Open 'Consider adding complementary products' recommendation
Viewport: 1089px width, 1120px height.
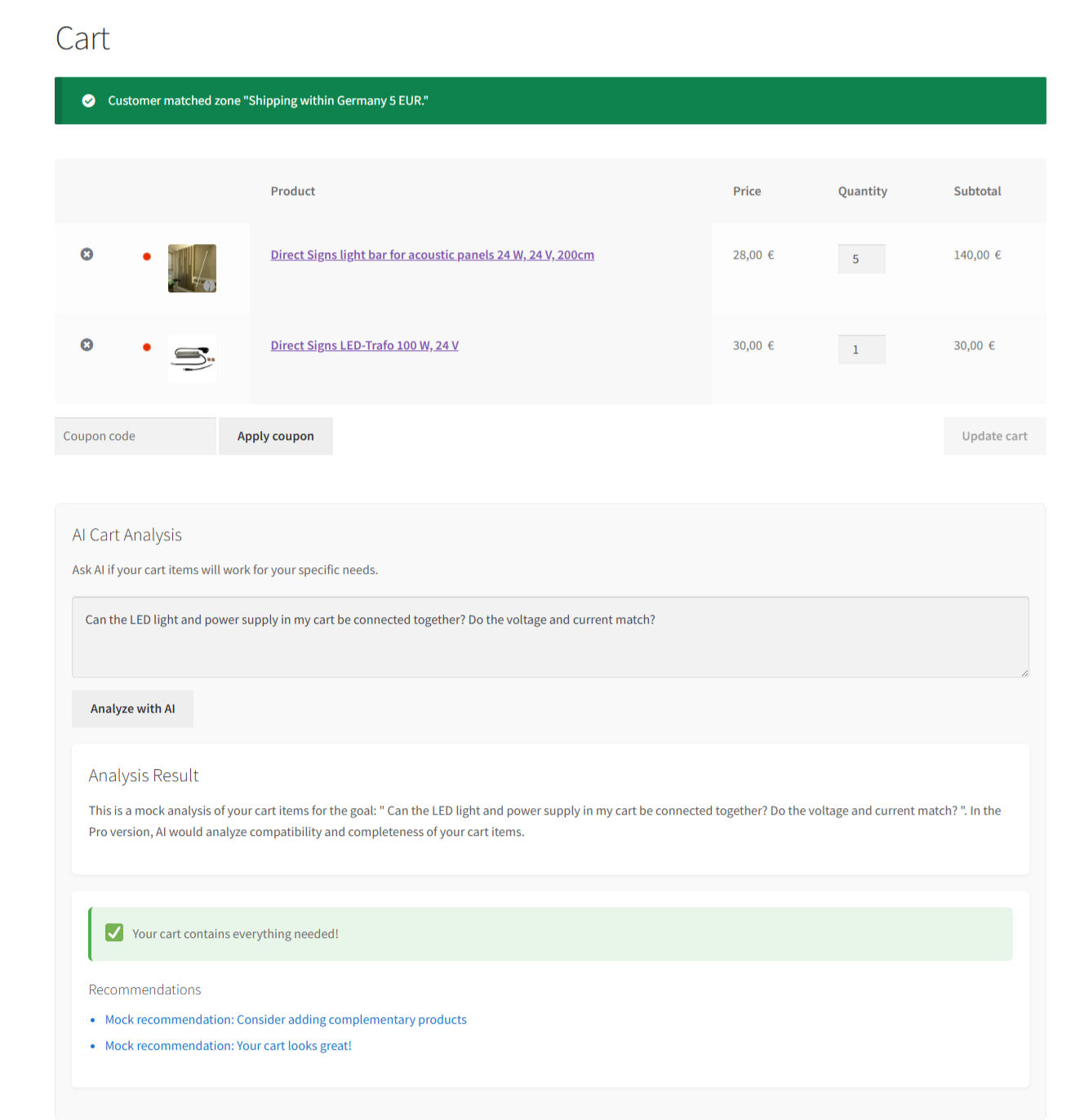tap(286, 1020)
